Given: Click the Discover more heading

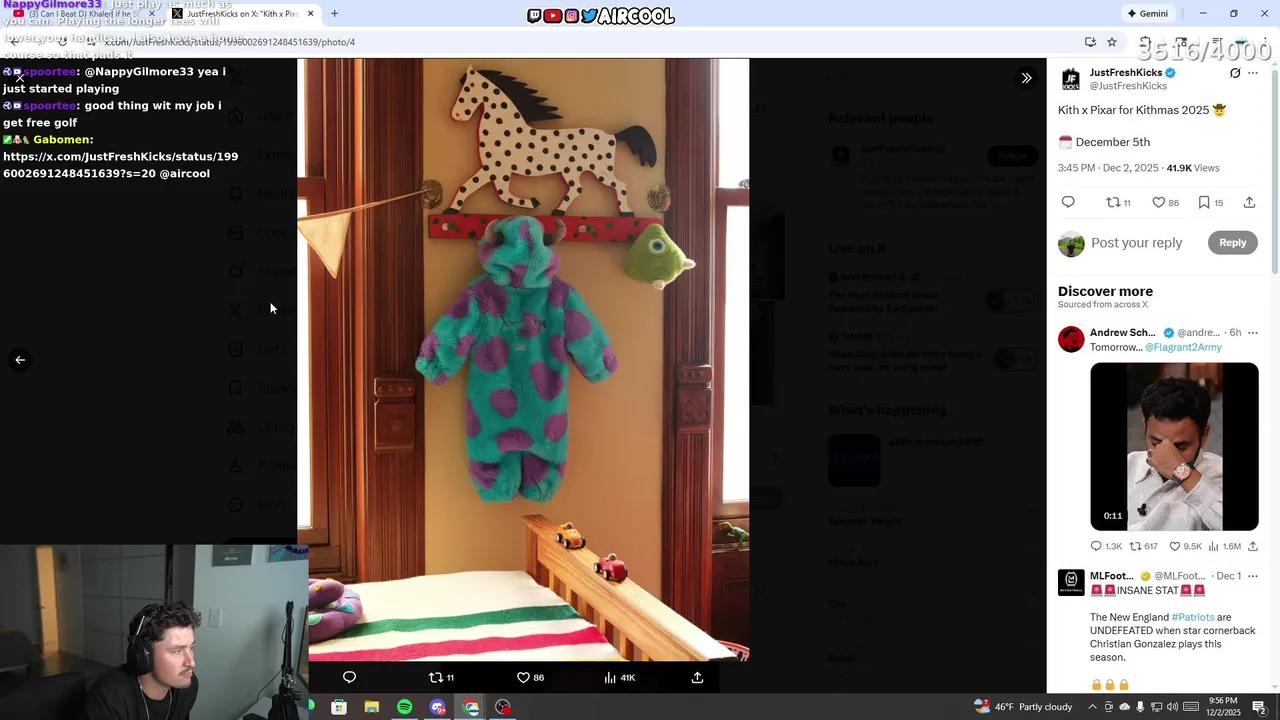Looking at the screenshot, I should (1105, 291).
